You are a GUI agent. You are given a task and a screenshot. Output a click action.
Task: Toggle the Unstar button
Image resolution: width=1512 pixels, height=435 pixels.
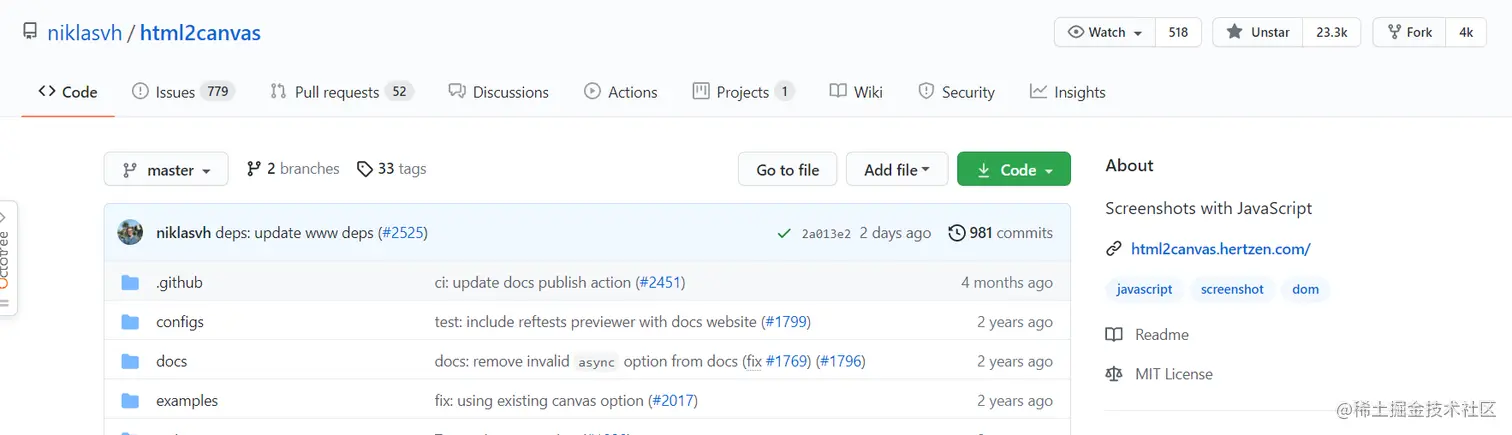tap(1258, 32)
